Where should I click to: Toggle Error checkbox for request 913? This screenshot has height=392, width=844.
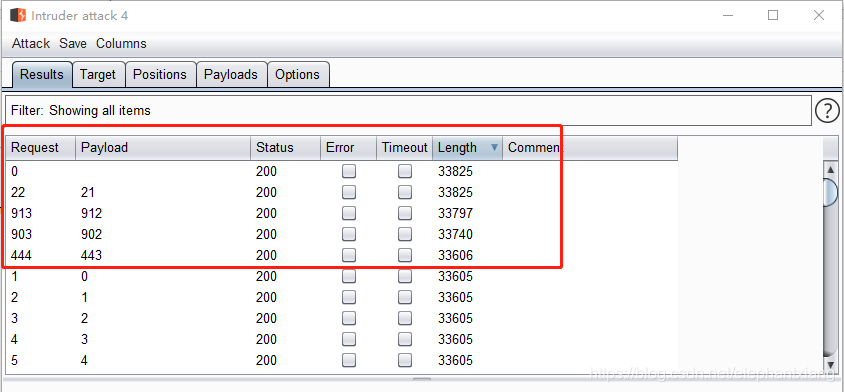pos(349,213)
